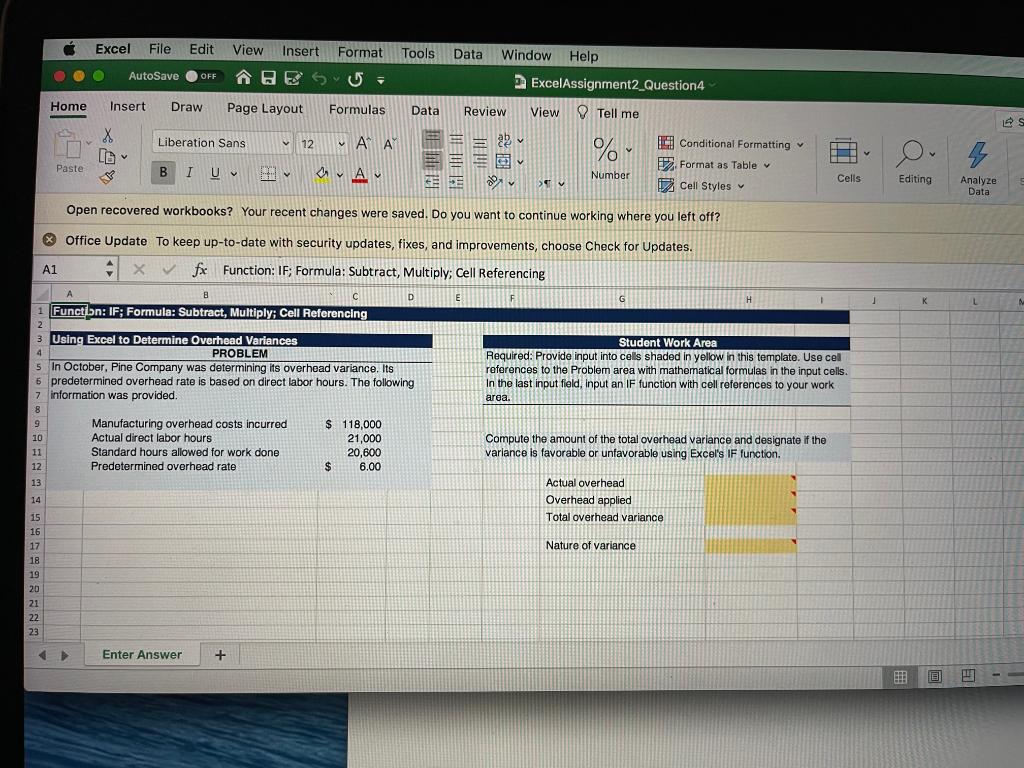The width and height of the screenshot is (1024, 768).
Task: Expand the Liberation Sans font list
Action: 288,143
